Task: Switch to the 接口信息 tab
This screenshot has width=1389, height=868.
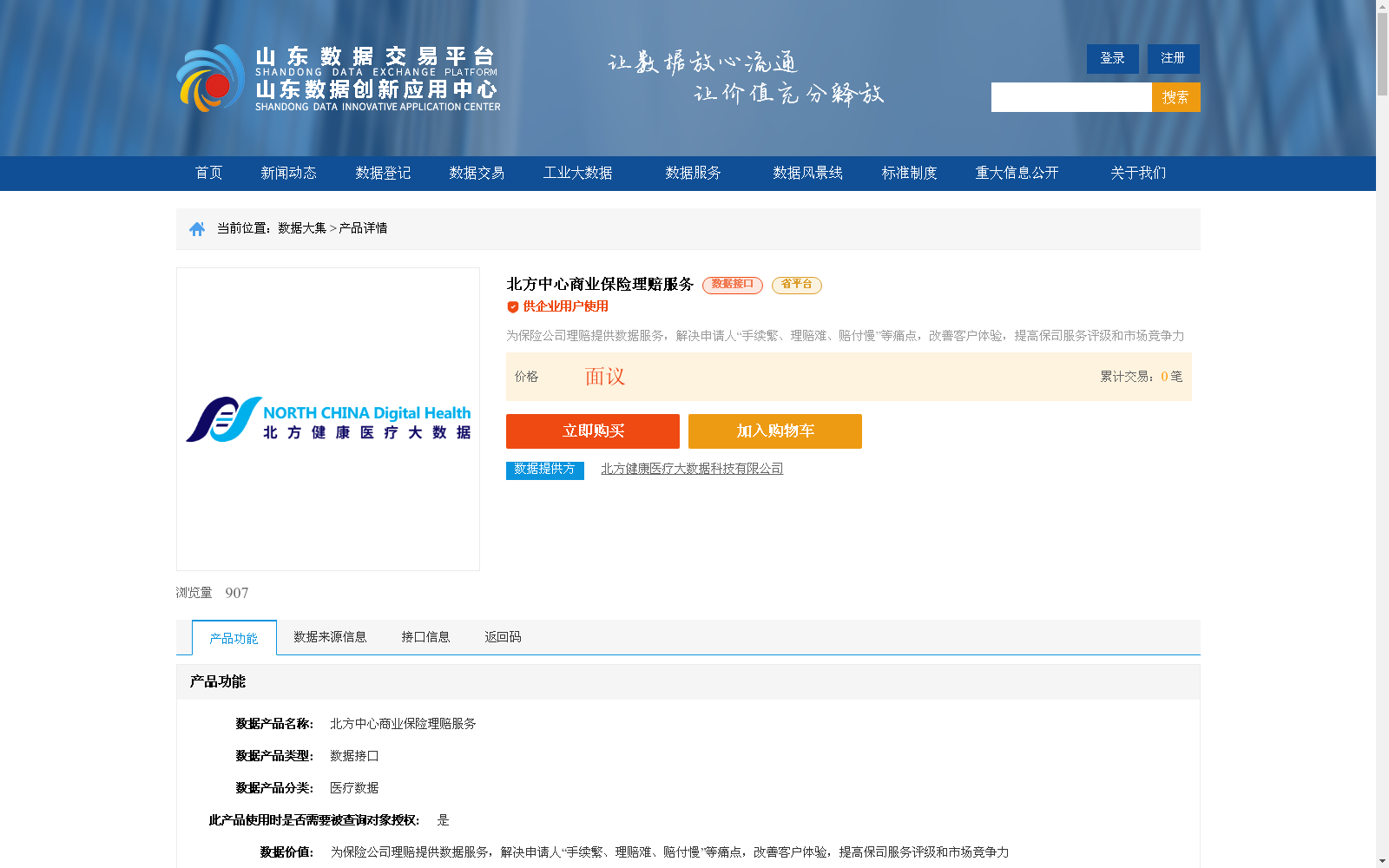Action: [425, 637]
